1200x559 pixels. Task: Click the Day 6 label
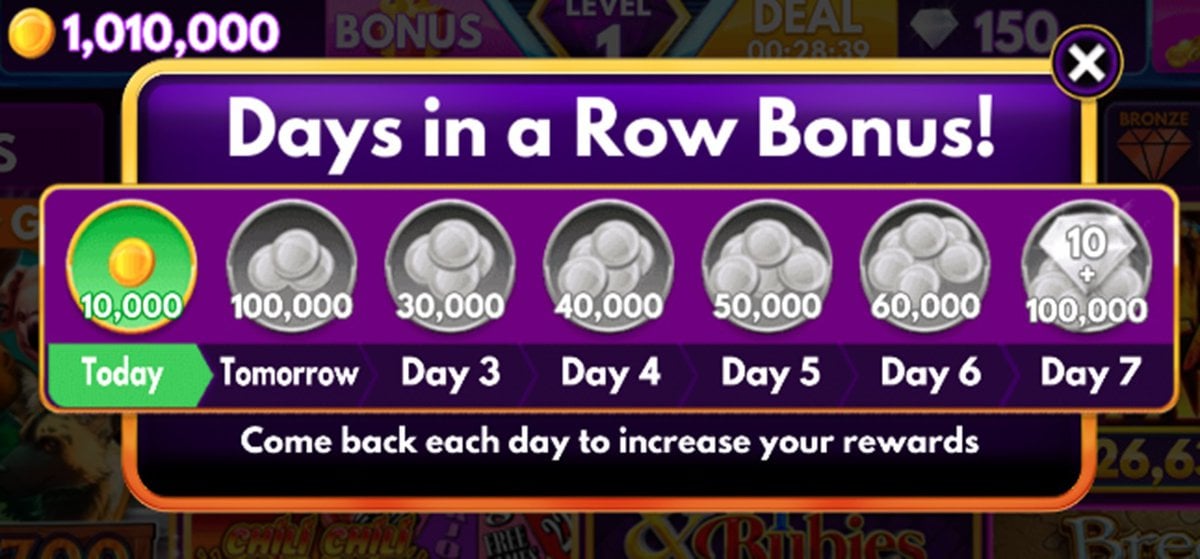point(930,373)
